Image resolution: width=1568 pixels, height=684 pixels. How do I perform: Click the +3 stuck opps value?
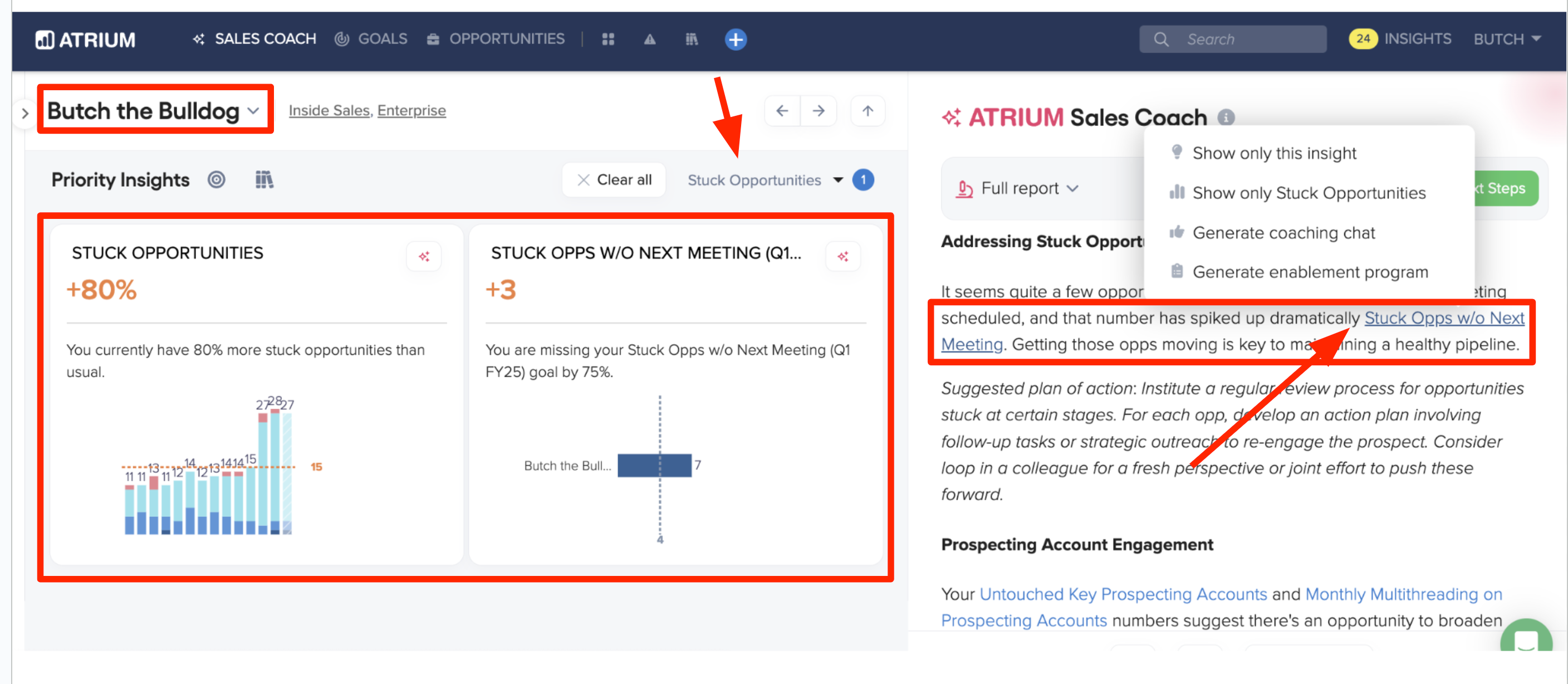point(501,290)
